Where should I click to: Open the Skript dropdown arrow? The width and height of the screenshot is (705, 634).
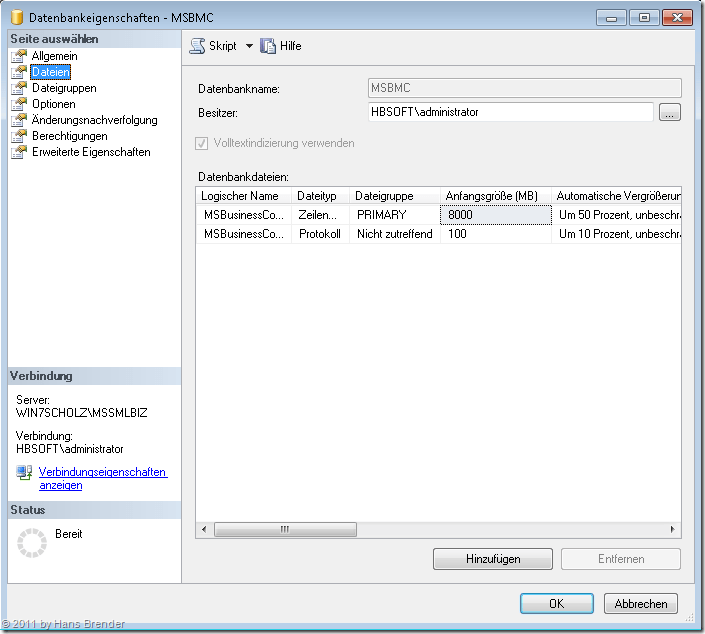tap(249, 46)
